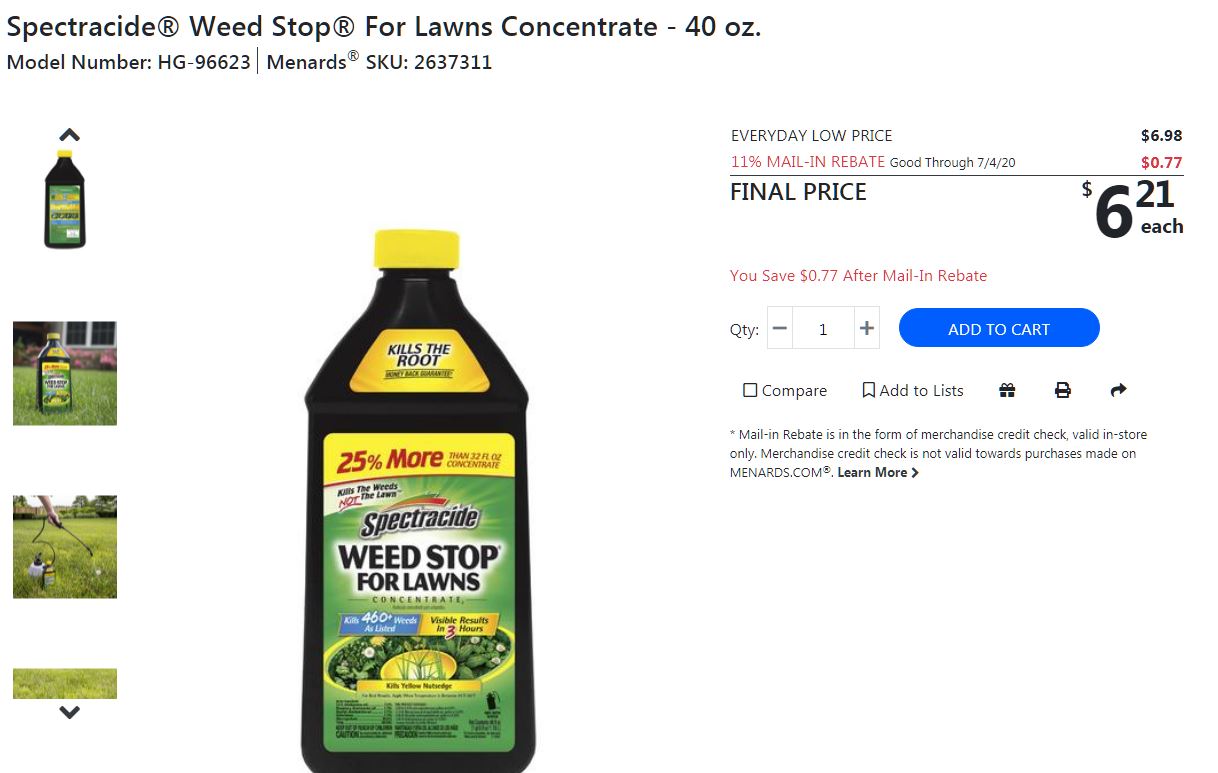Viewport: 1218px width, 773px height.
Task: Click the print page icon
Action: [1063, 390]
